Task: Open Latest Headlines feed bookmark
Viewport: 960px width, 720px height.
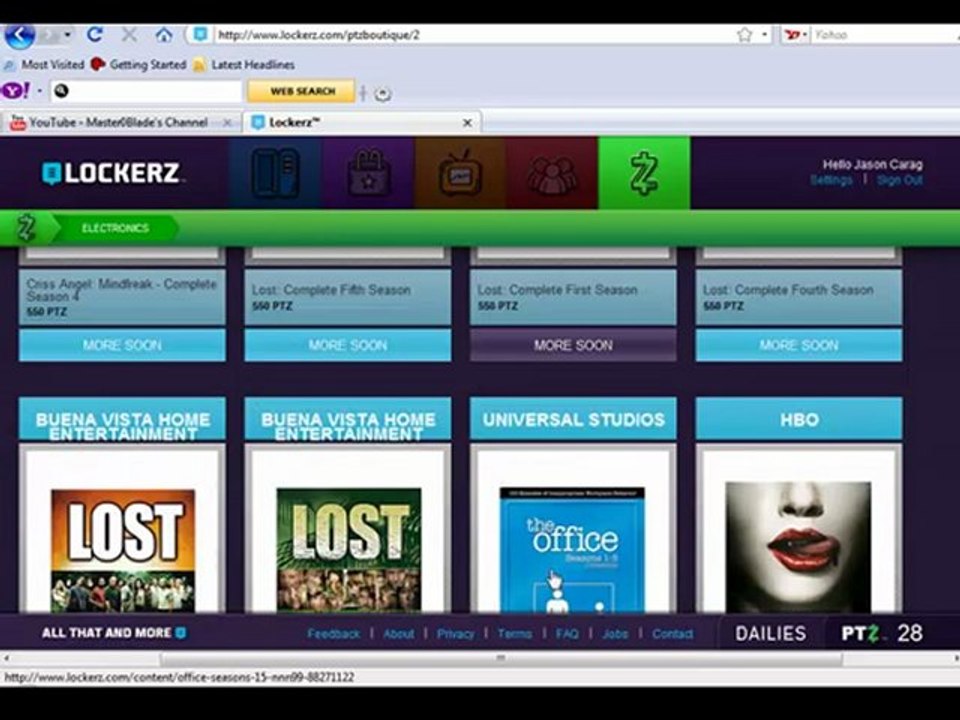Action: coord(244,64)
